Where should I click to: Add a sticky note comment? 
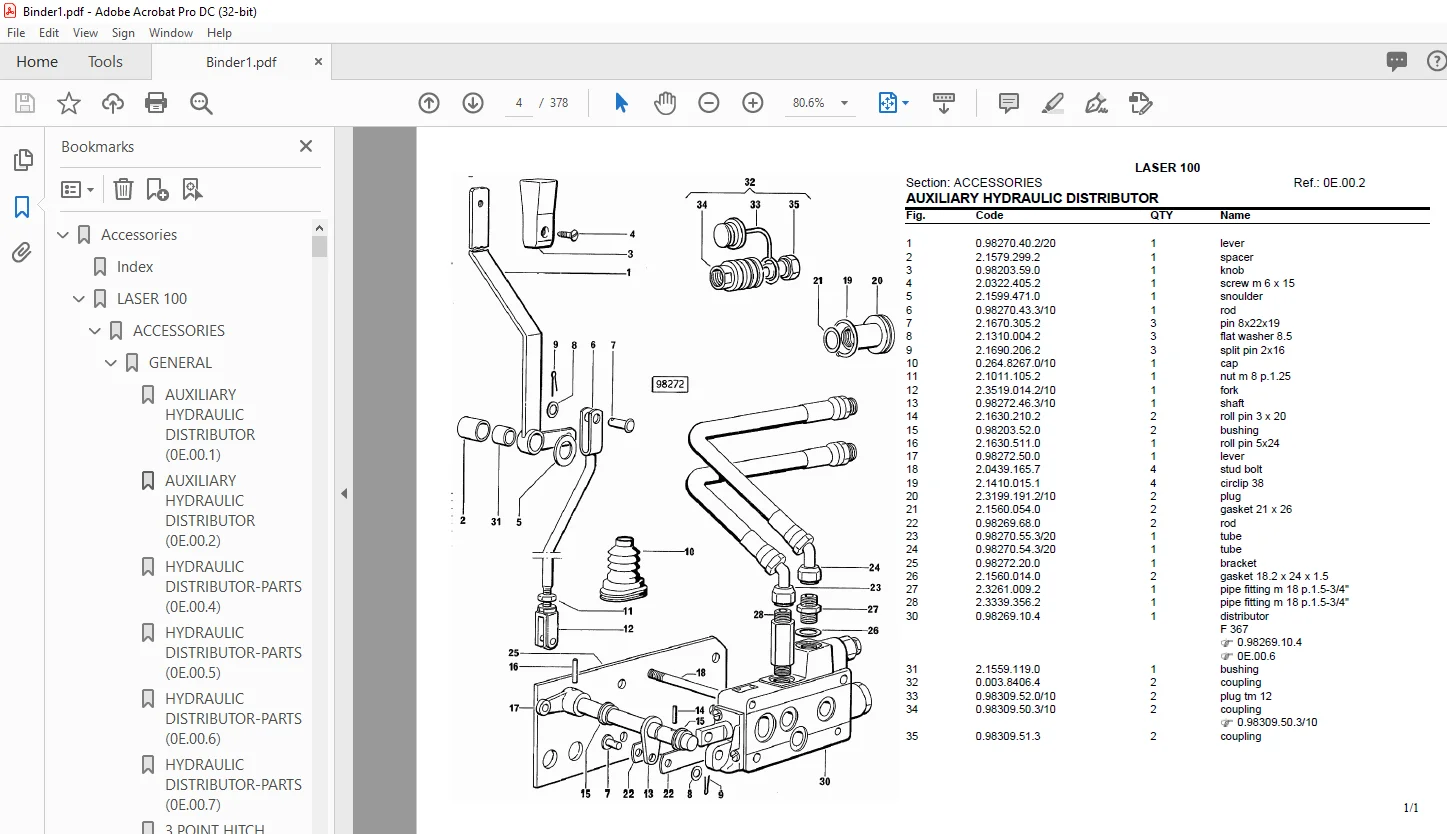[1009, 103]
